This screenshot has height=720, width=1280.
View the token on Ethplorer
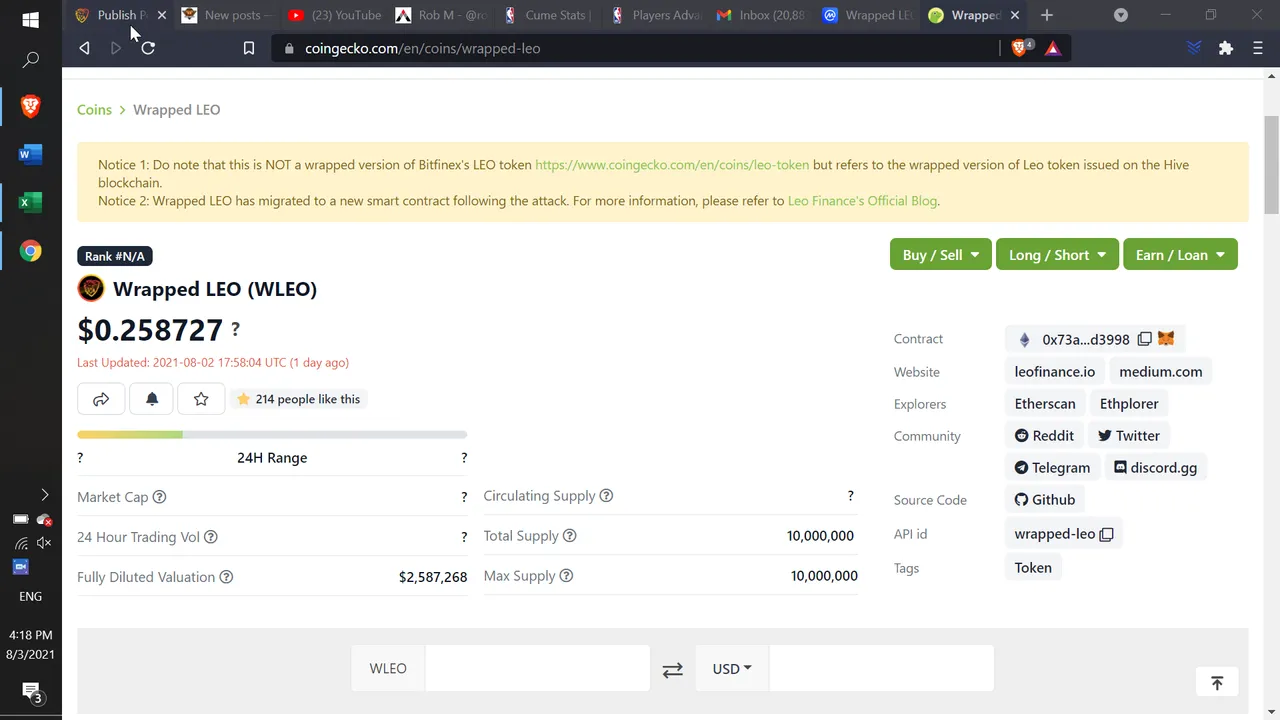click(x=1129, y=403)
